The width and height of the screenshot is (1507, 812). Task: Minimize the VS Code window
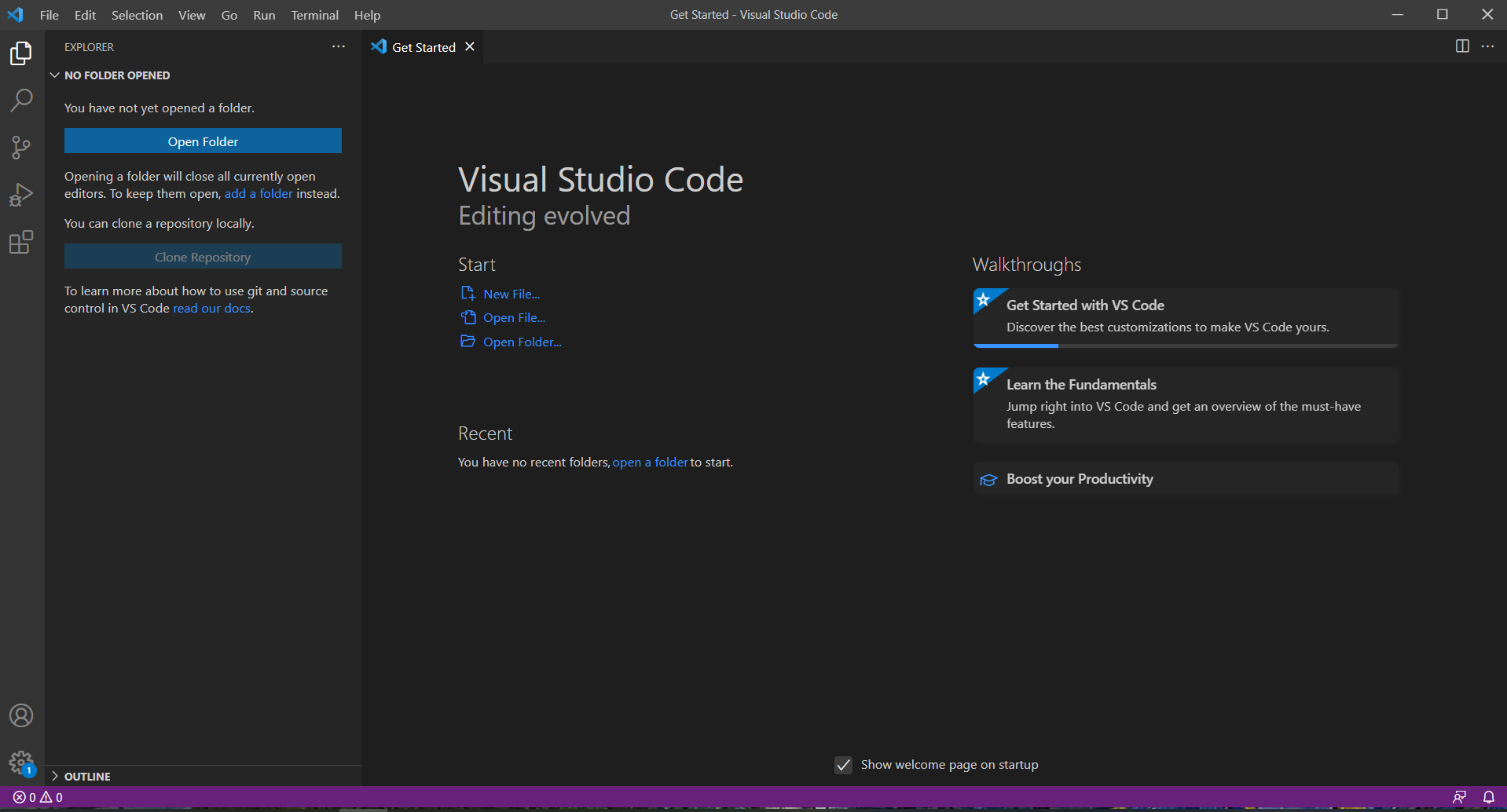tap(1397, 15)
